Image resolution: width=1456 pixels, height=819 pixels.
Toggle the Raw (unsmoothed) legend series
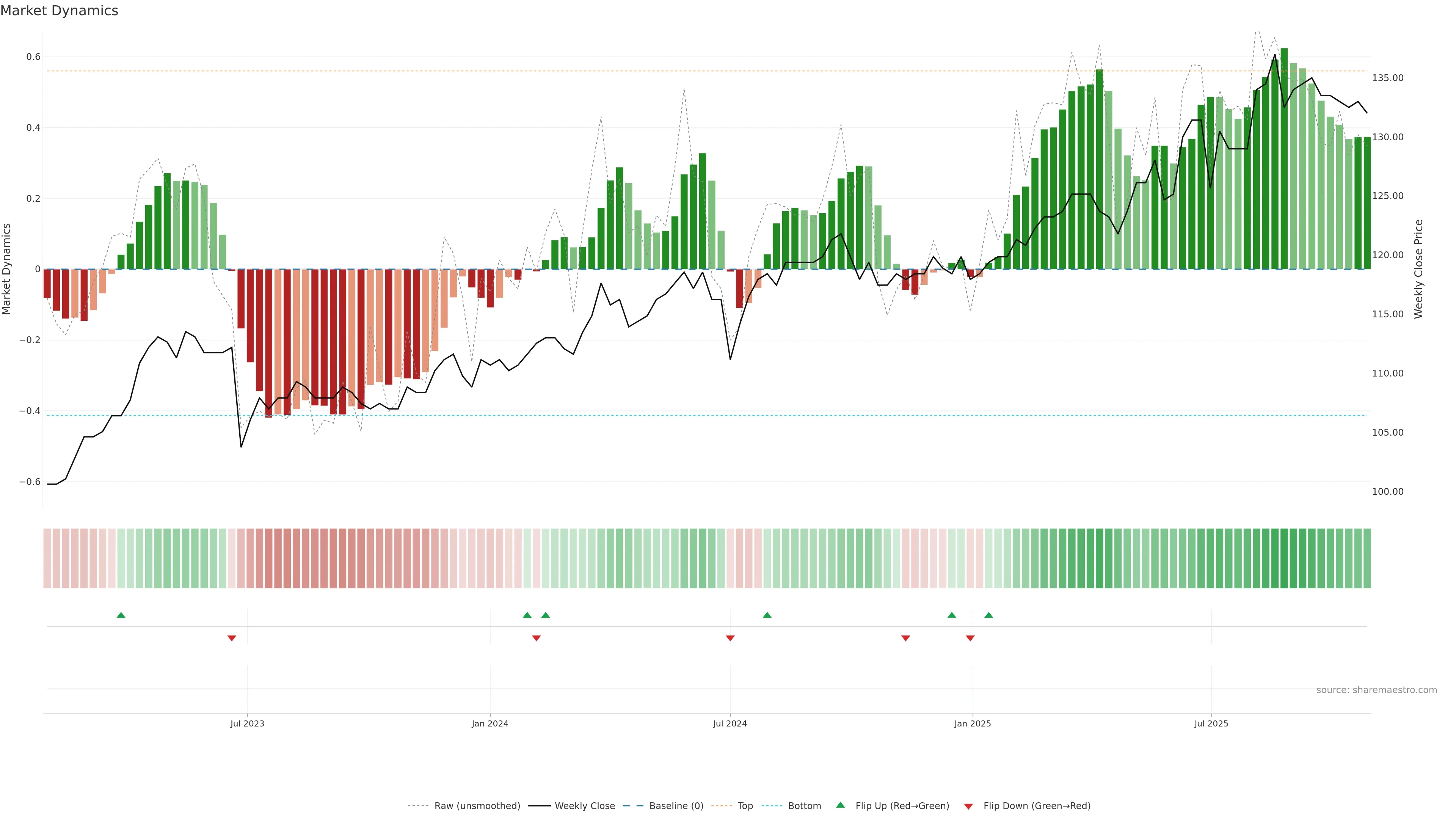pos(477,806)
